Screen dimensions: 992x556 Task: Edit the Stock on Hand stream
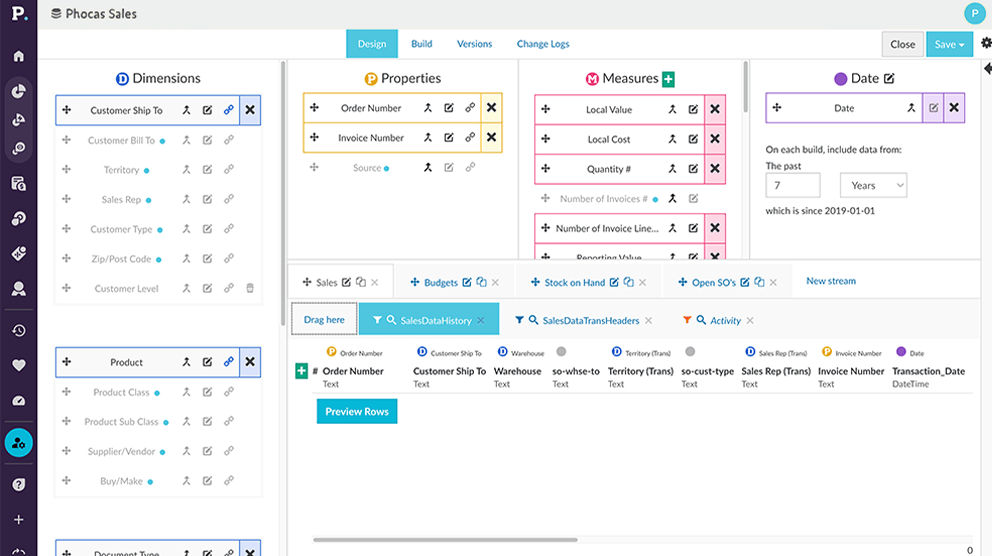tap(614, 282)
